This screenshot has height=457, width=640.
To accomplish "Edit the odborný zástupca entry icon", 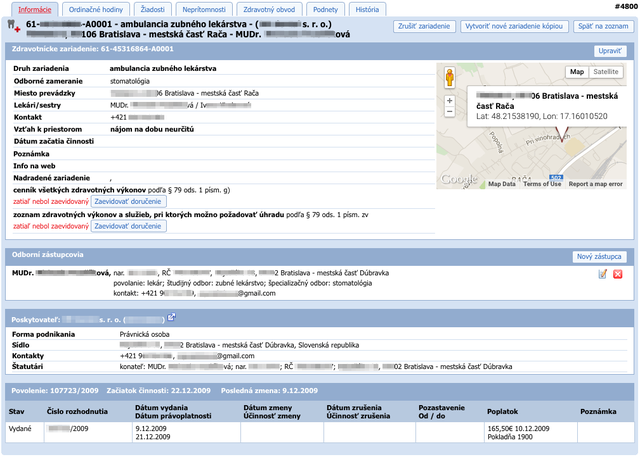I will [602, 274].
